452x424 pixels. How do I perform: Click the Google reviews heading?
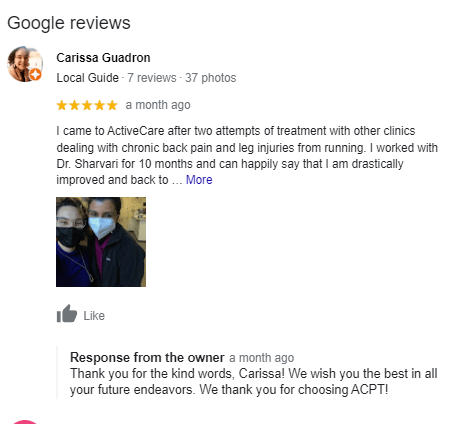tap(69, 23)
